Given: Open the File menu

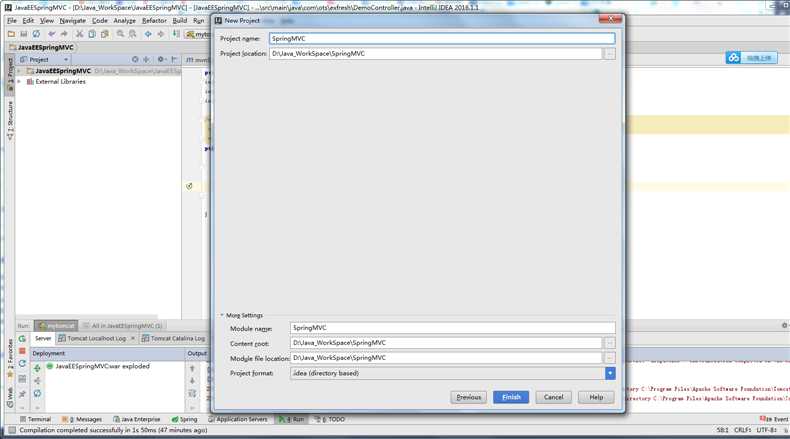Looking at the screenshot, I should (12, 21).
